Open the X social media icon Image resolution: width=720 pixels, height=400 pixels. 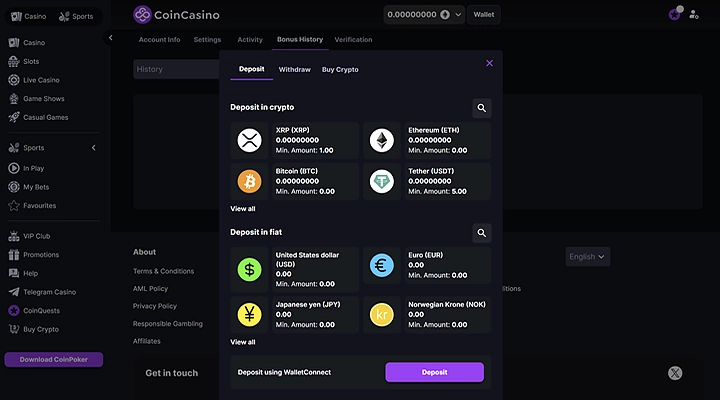click(x=675, y=373)
